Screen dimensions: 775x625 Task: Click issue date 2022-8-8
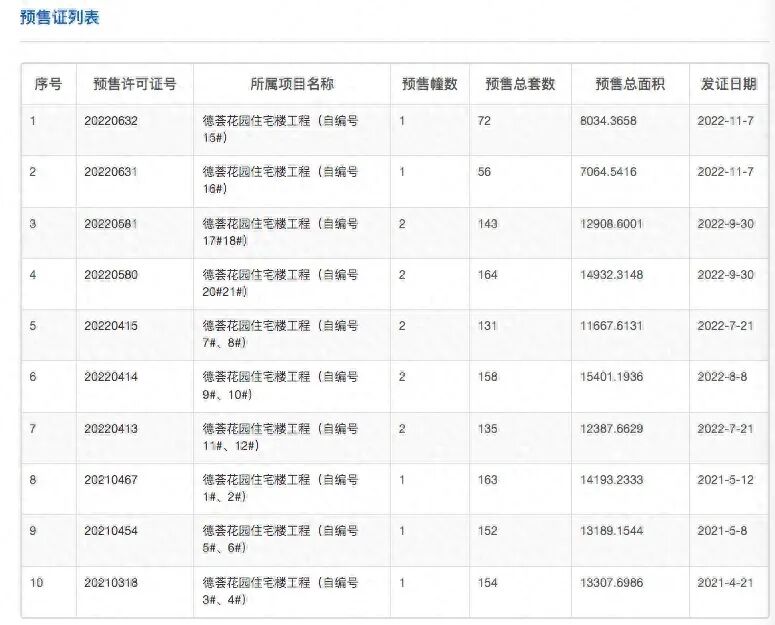[722, 377]
